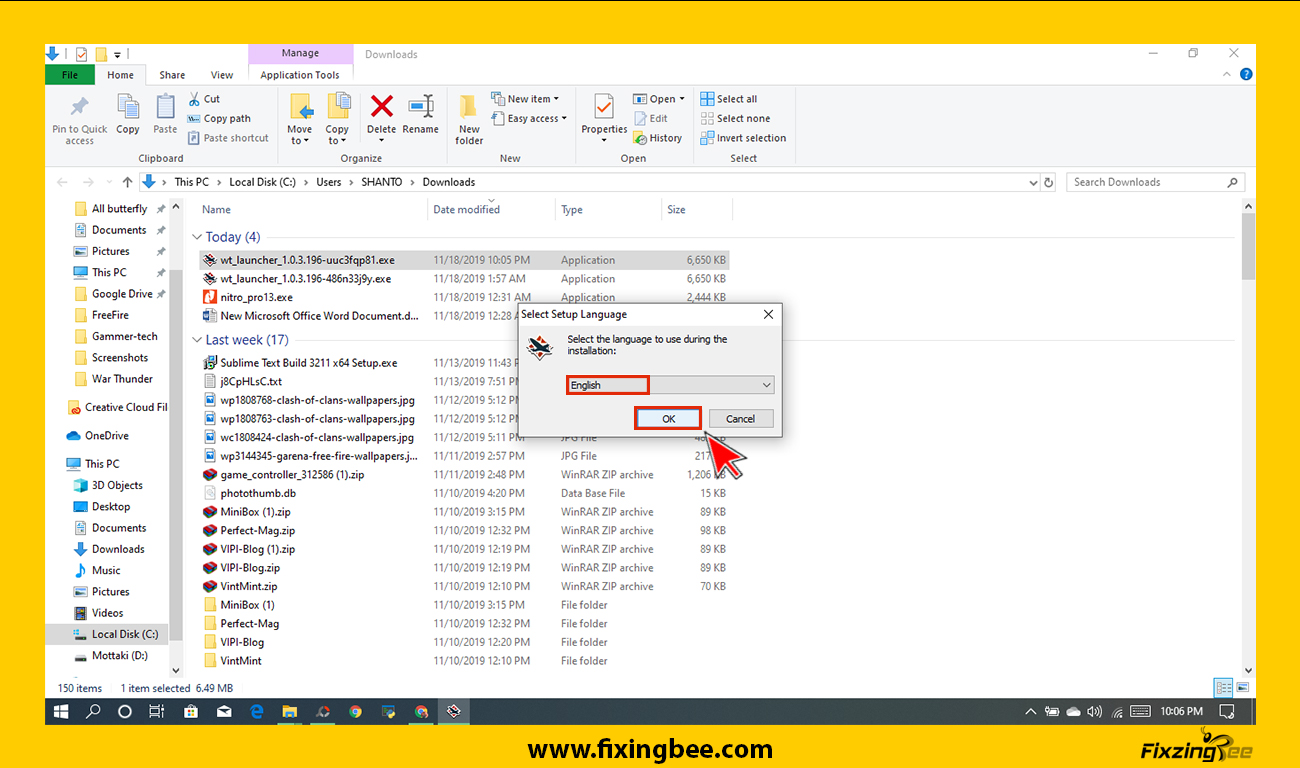Screen dimensions: 1300x768
Task: Click the Cut scissors icon
Action: click(195, 99)
